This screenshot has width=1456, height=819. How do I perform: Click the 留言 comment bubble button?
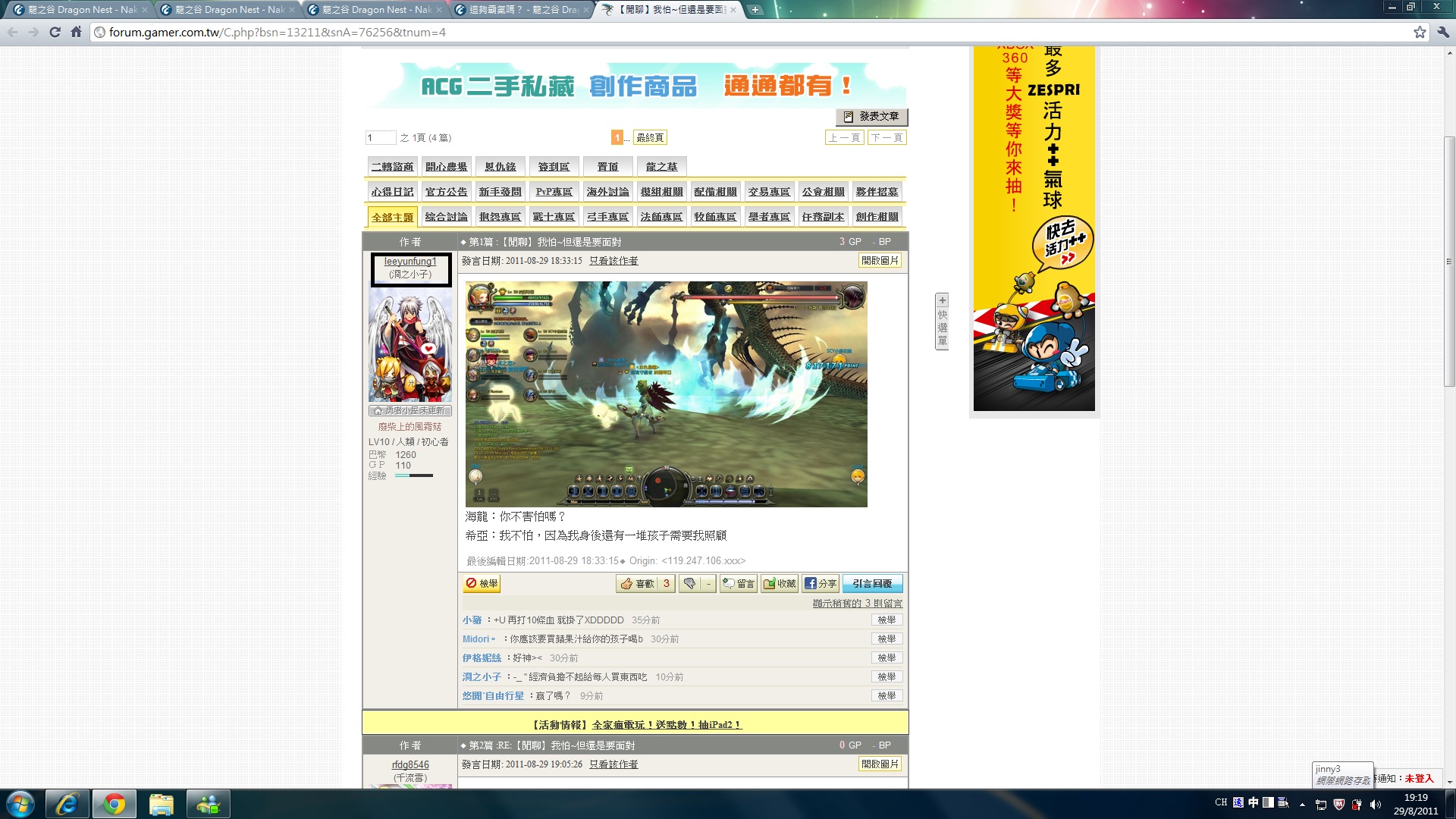738,583
